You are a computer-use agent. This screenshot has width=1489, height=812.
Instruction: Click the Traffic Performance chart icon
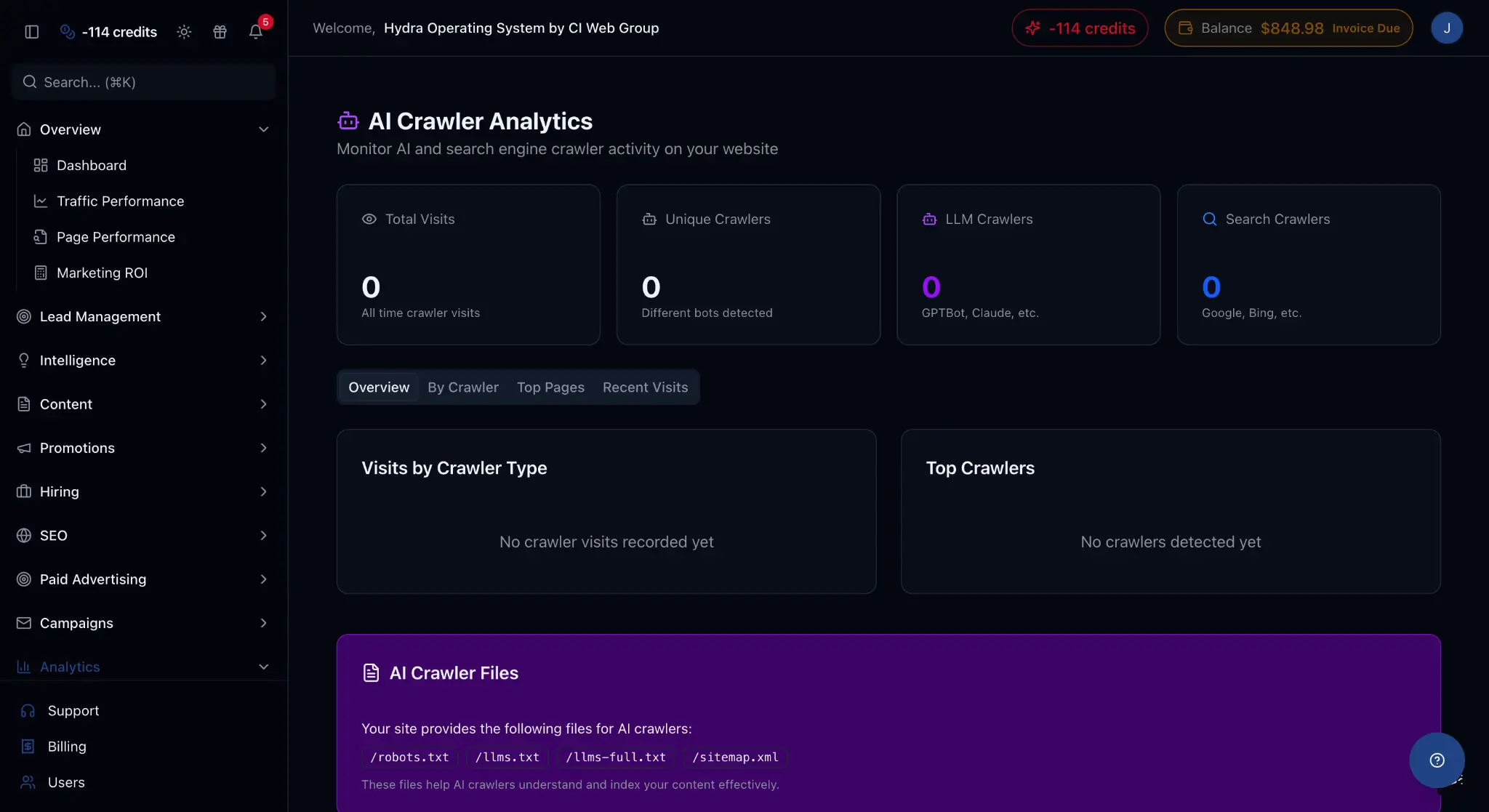point(42,201)
